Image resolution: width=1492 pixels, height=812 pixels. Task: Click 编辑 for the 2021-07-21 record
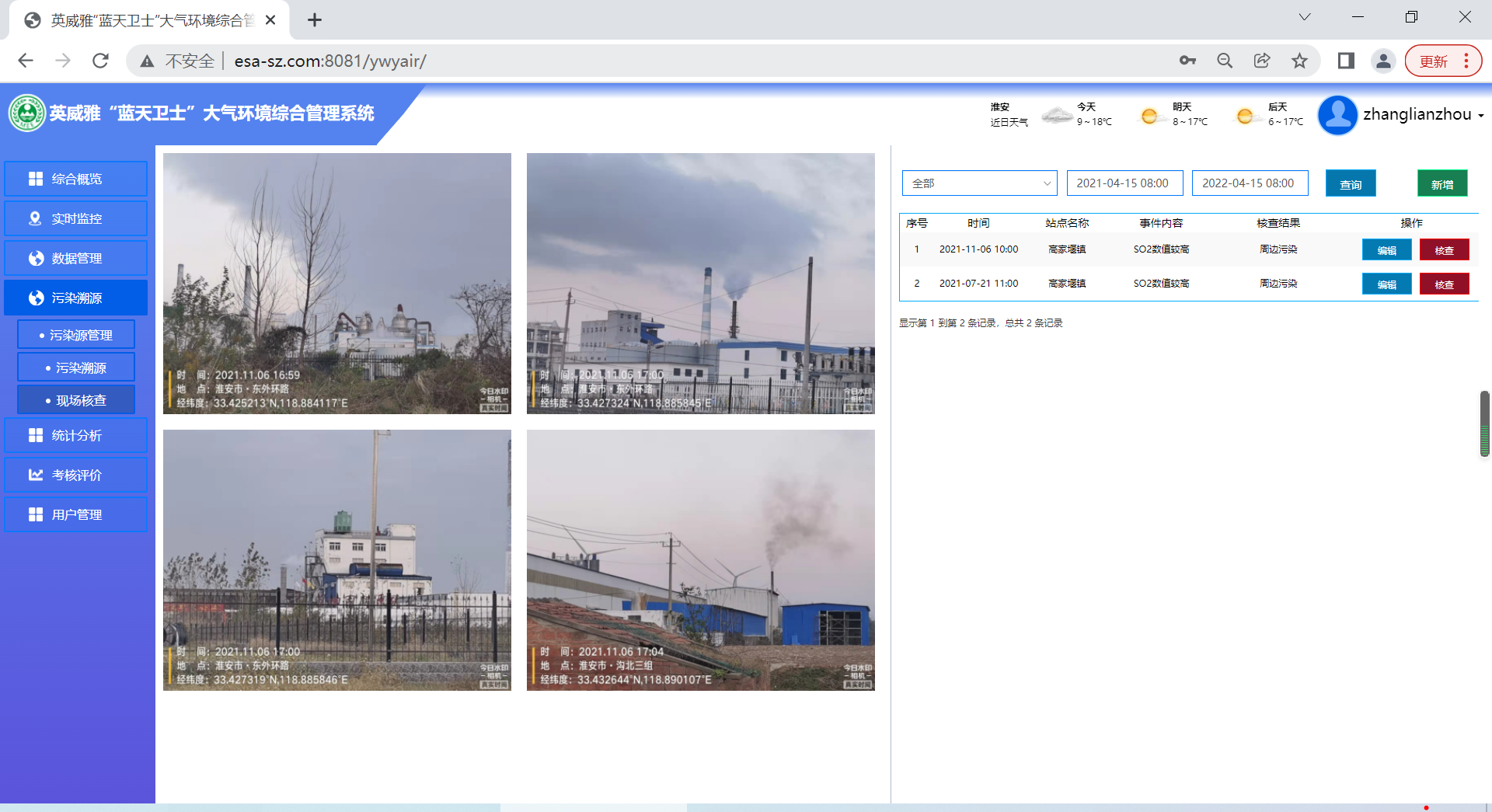(1386, 284)
